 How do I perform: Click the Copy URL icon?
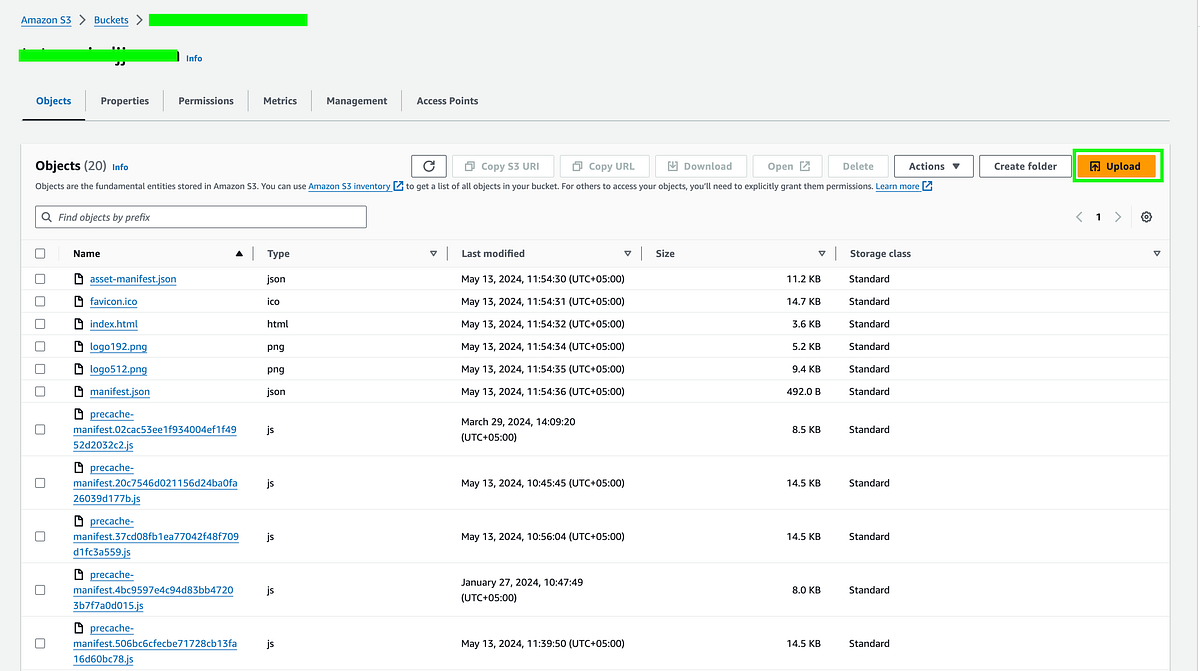click(x=578, y=166)
